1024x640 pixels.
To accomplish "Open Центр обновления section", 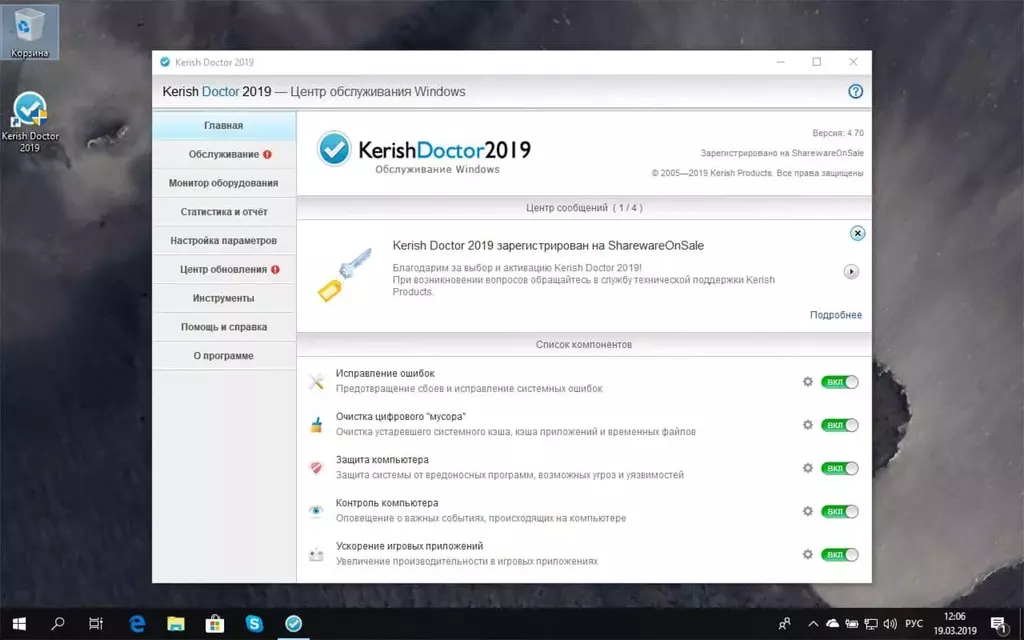I will (224, 269).
